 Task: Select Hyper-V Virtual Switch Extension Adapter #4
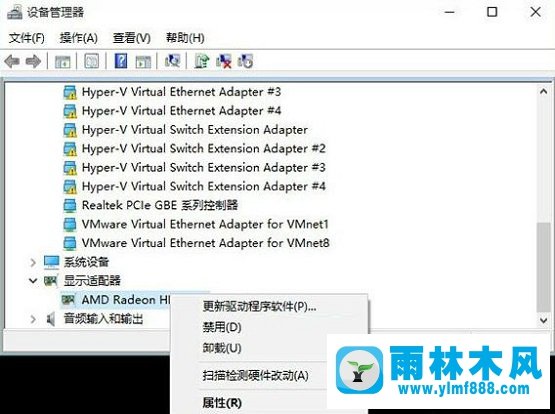tap(204, 186)
